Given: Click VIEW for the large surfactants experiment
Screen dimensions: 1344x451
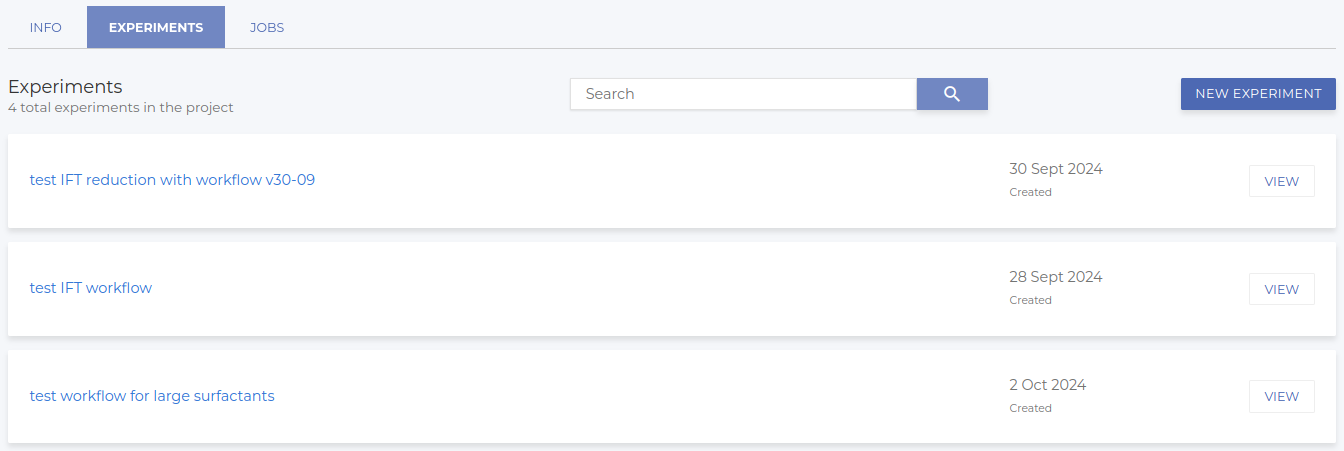Looking at the screenshot, I should [1281, 396].
